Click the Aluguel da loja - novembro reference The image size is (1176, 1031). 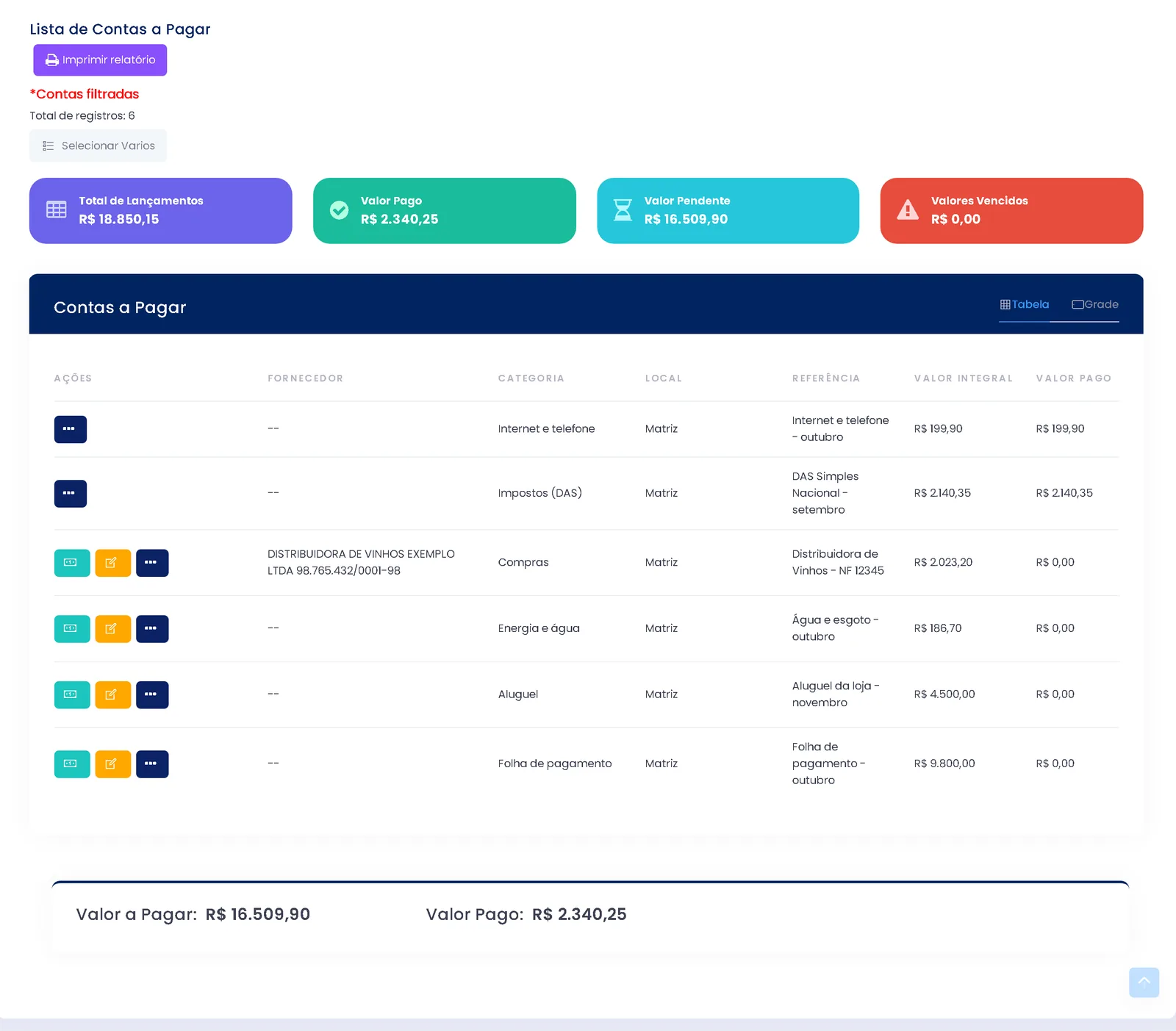pyautogui.click(x=836, y=694)
